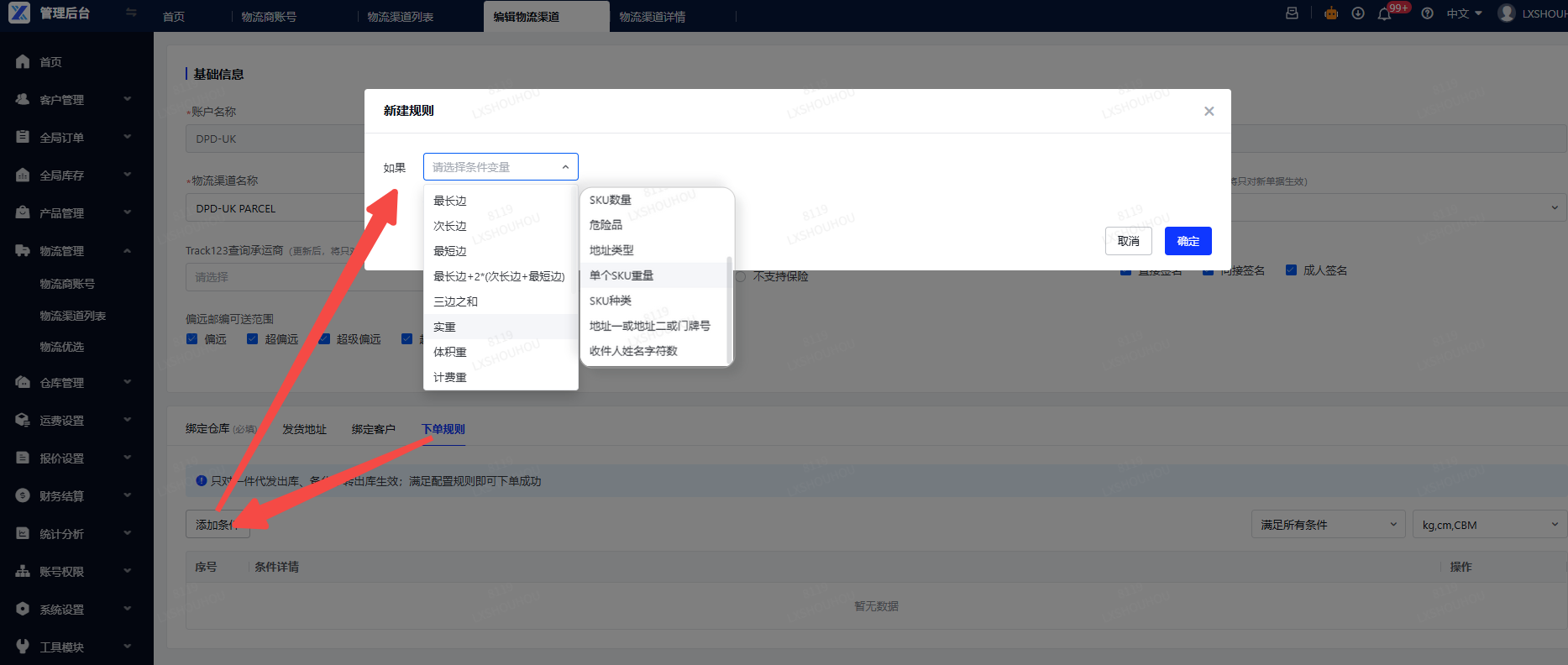Open the 满足所有条件 dropdown

[1329, 525]
